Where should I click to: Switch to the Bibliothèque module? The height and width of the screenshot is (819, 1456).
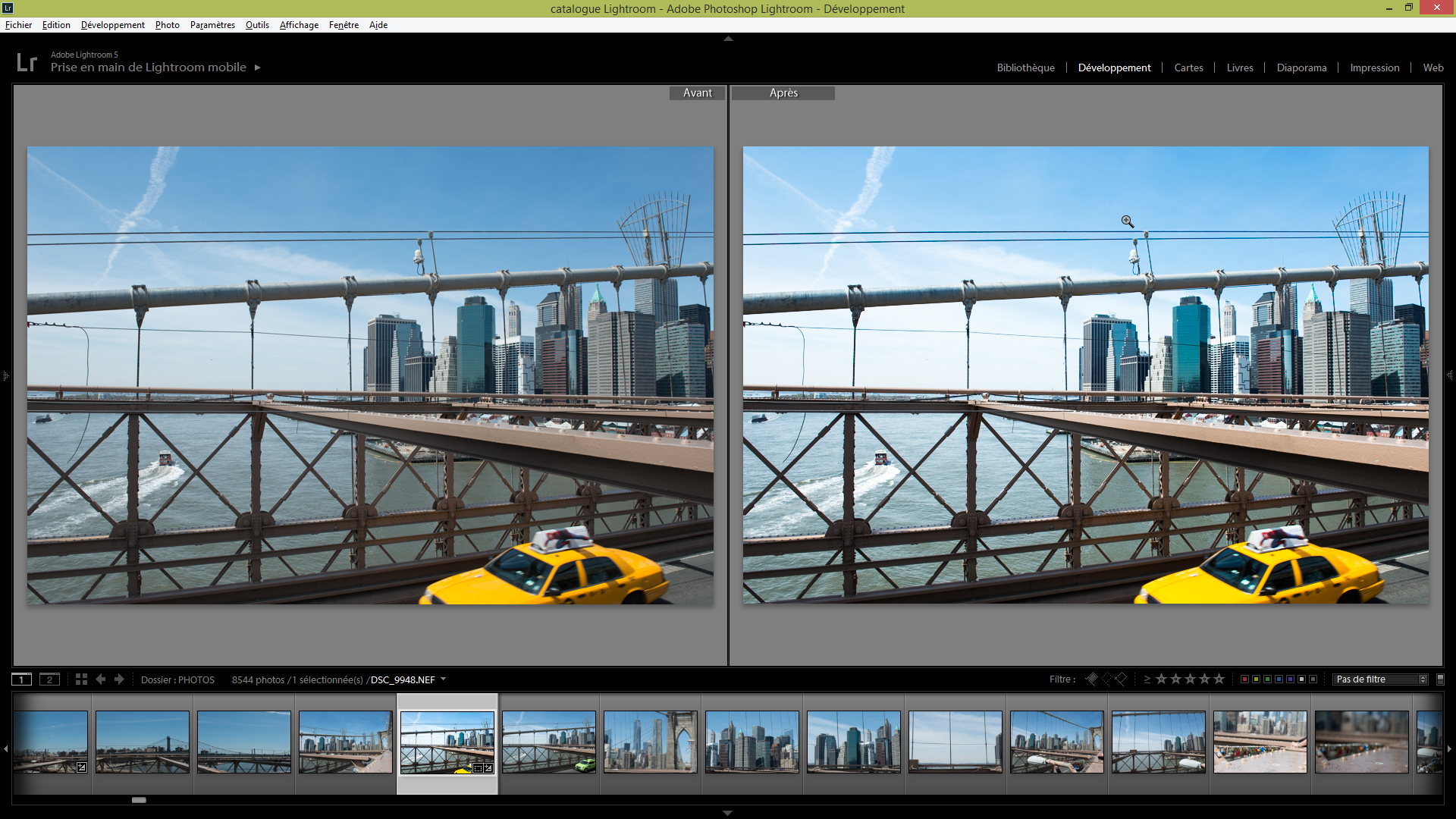coord(1025,67)
